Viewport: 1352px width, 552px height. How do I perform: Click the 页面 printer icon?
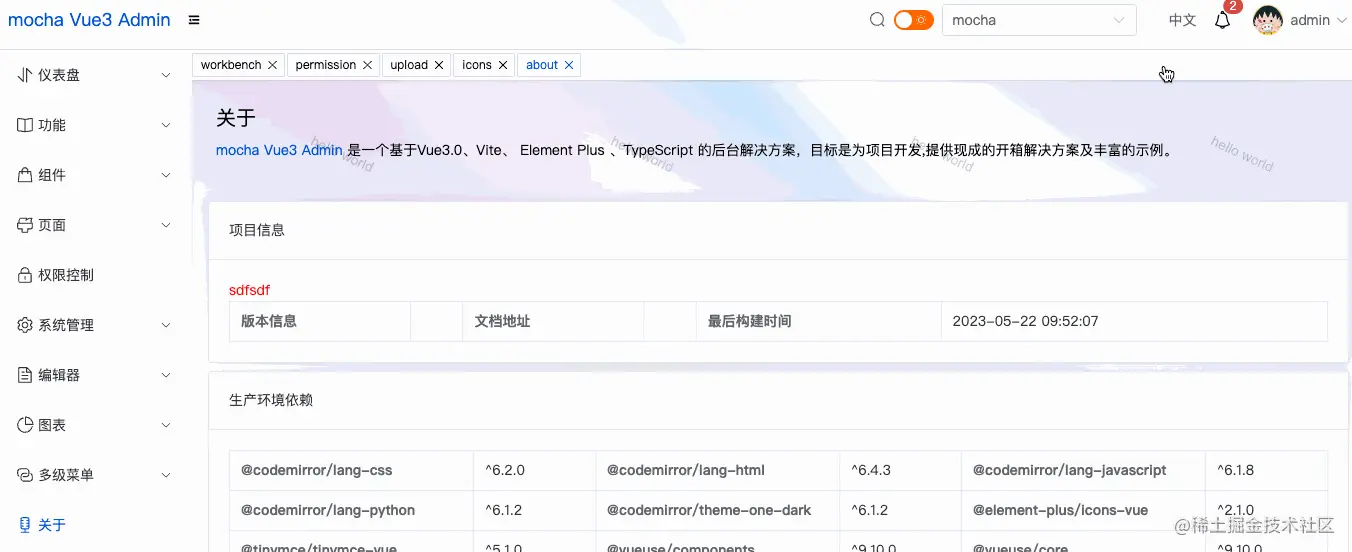[x=26, y=225]
